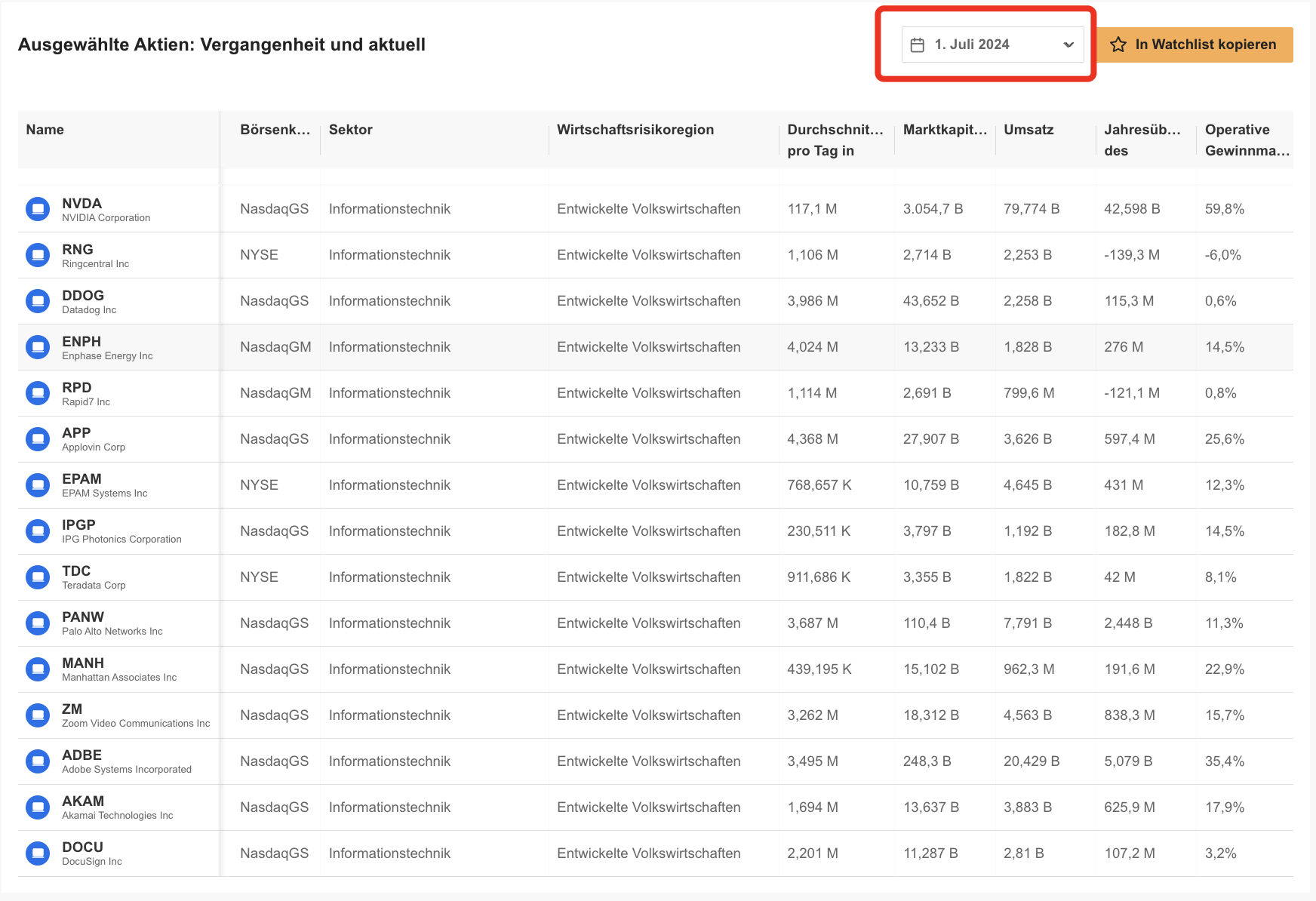
Task: Open the NVDA ticker link
Action: [x=81, y=204]
